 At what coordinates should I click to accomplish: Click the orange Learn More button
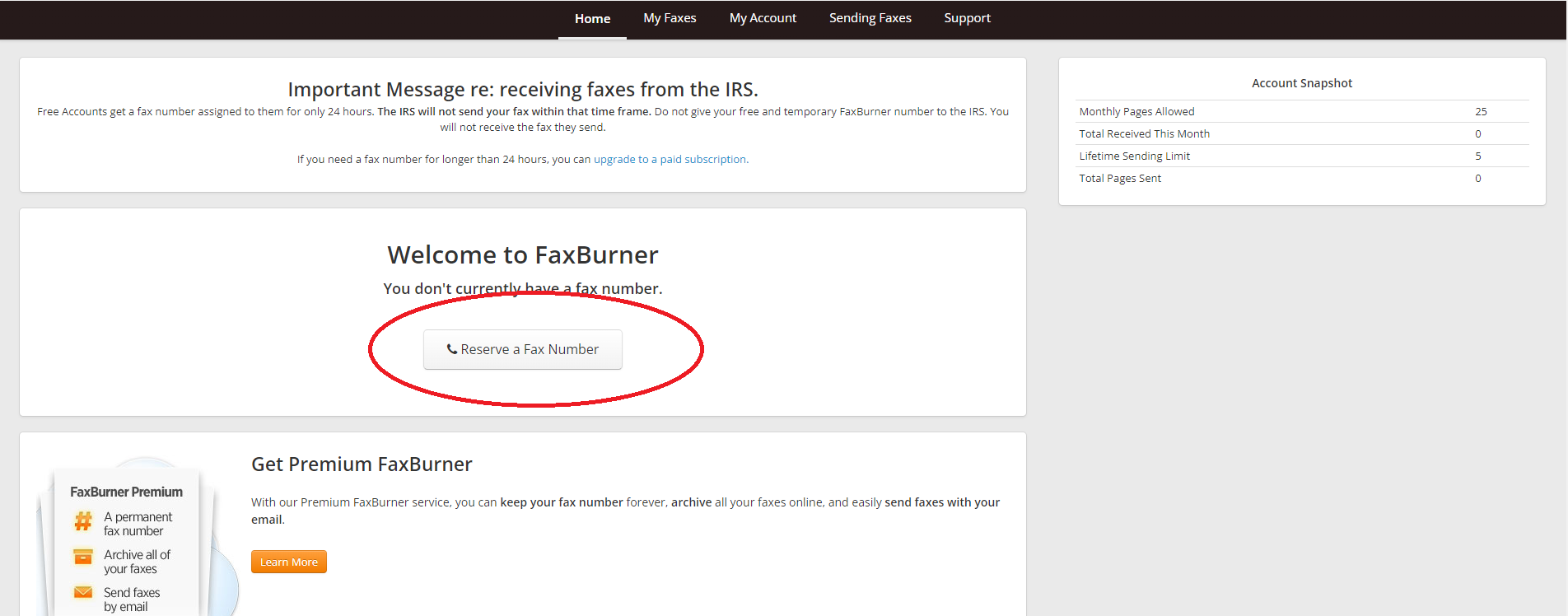(x=289, y=562)
